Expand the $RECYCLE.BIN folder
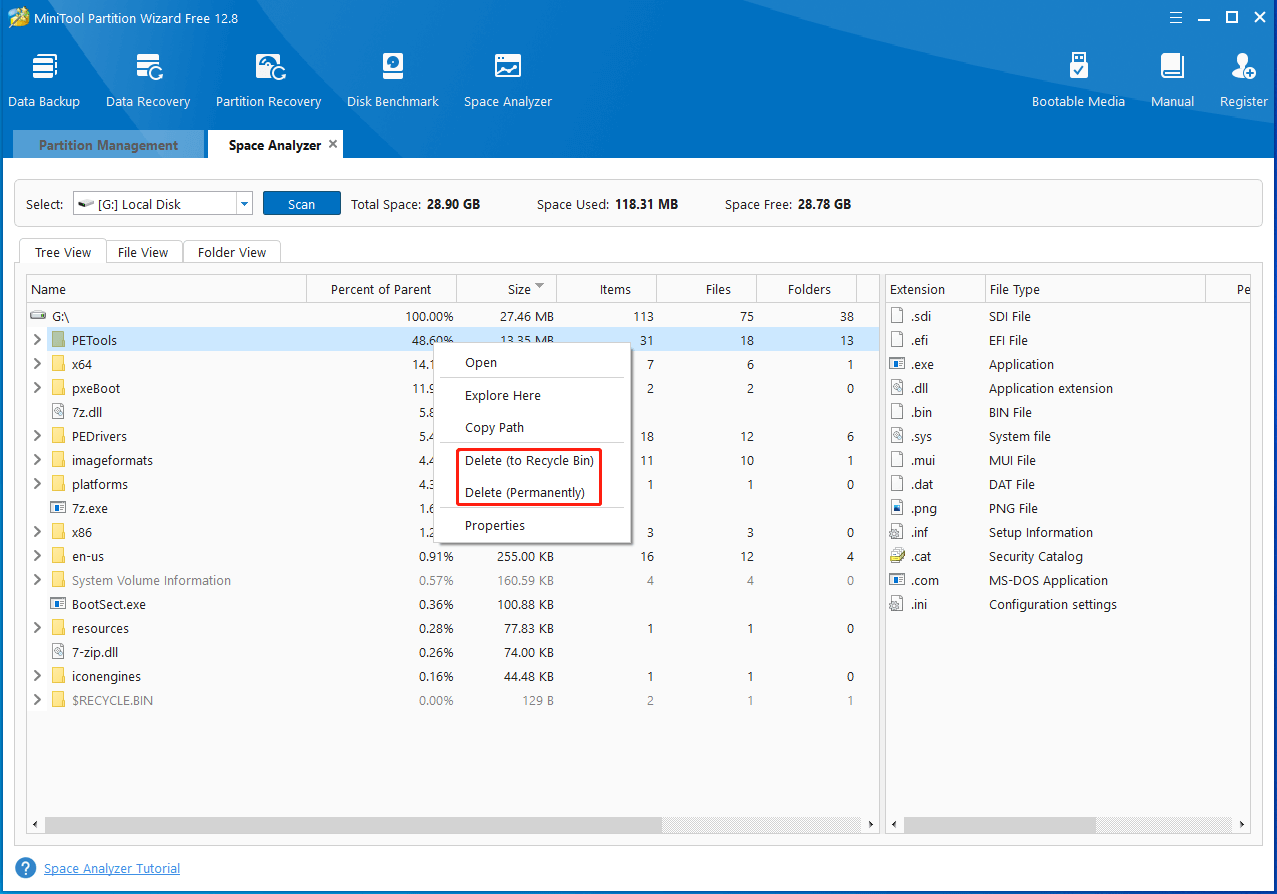 click(x=37, y=700)
